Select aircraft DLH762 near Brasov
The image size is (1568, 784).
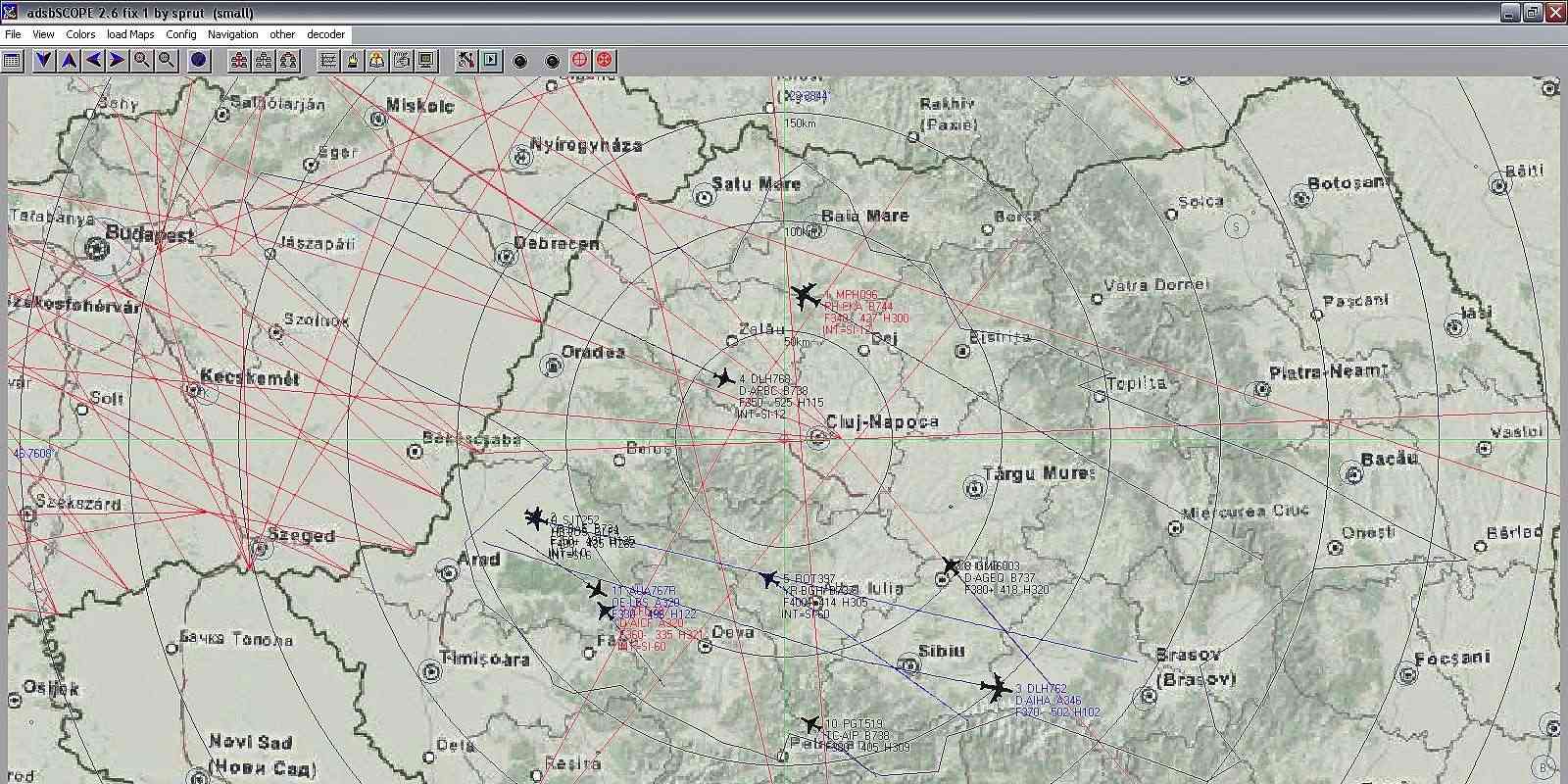coord(997,688)
